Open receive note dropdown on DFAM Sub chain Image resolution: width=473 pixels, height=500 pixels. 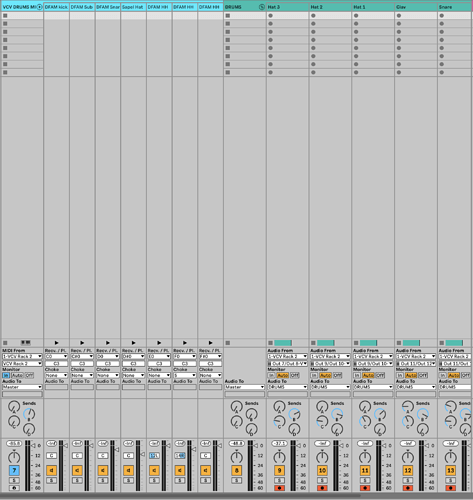pos(82,356)
